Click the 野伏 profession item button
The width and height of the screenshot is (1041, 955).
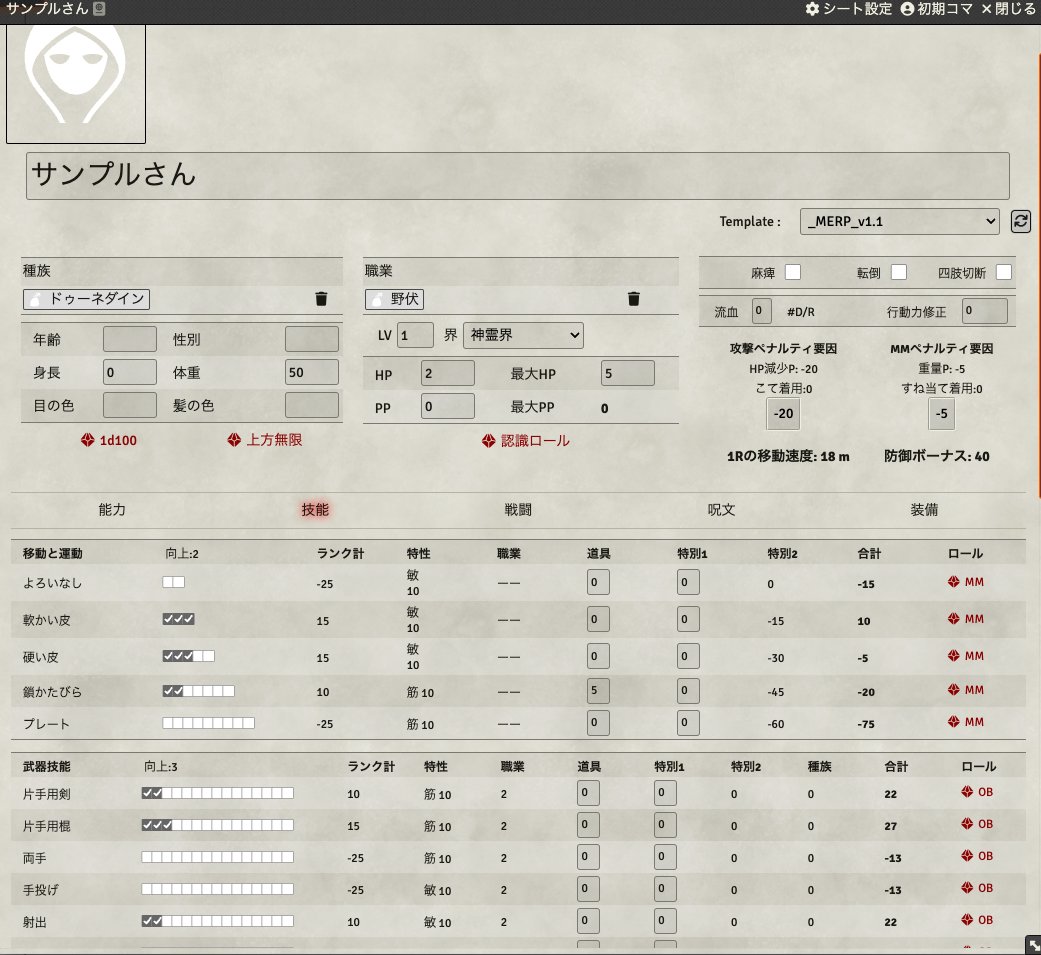point(394,299)
